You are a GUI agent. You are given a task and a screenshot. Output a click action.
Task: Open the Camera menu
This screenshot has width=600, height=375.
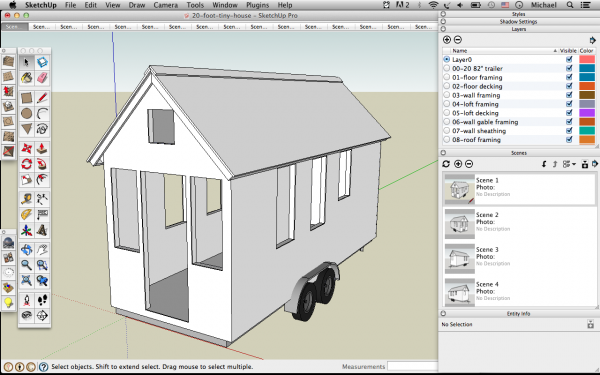click(x=165, y=5)
